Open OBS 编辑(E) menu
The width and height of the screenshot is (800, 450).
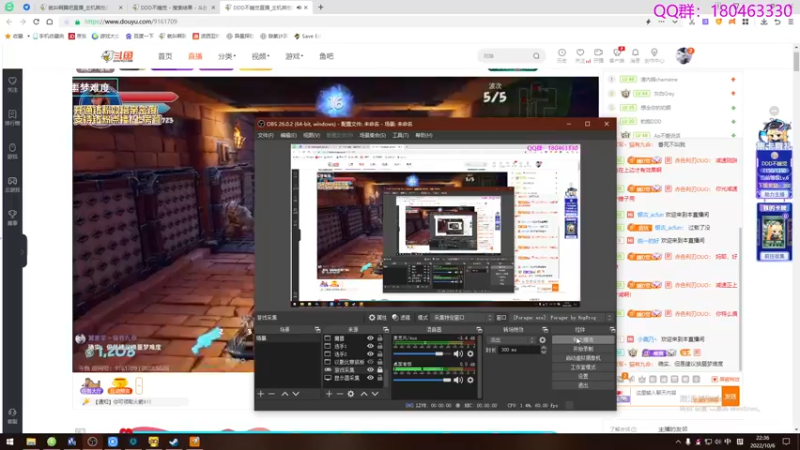click(x=288, y=135)
